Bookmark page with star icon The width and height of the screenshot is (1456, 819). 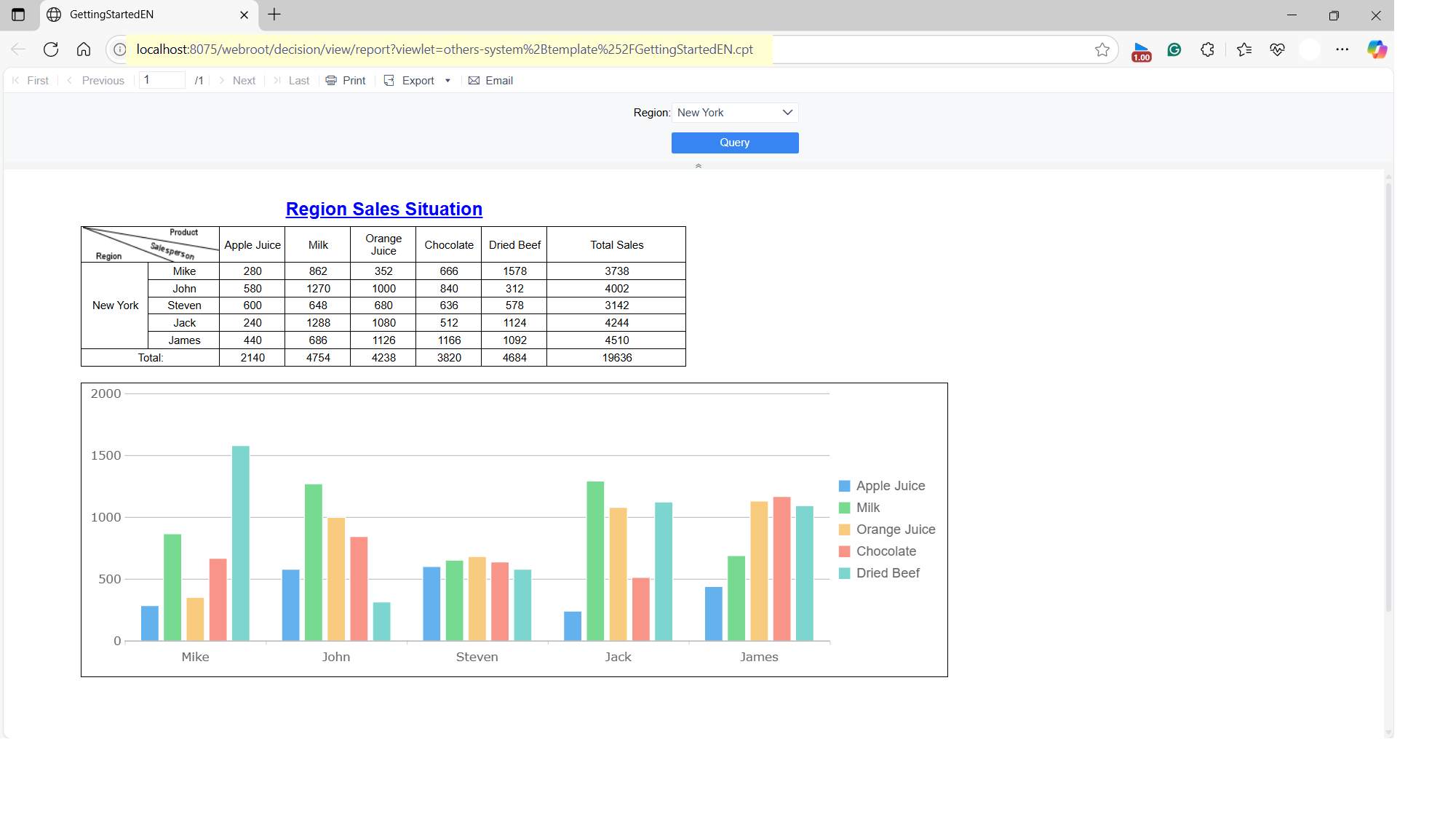coord(1102,49)
